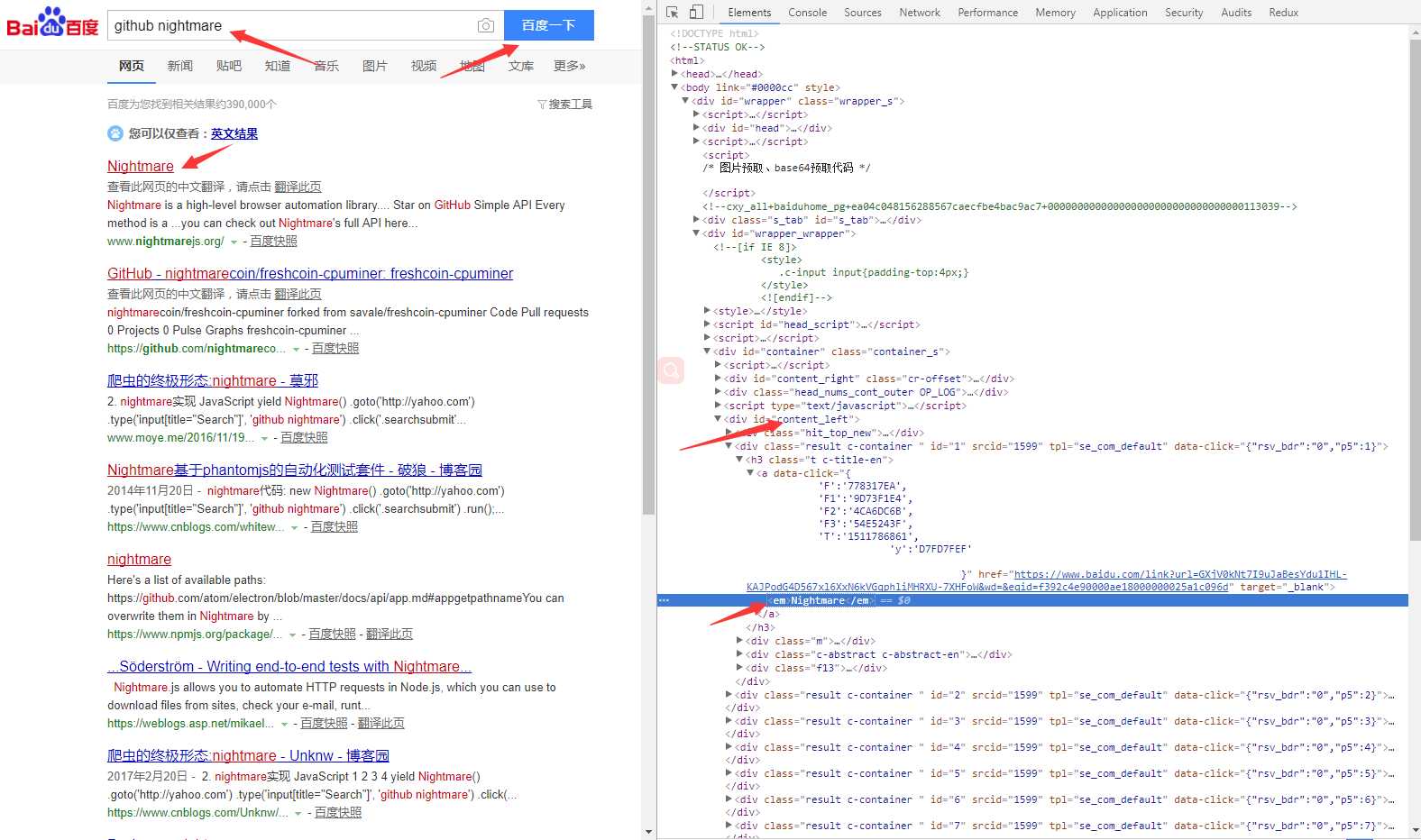Collapse the div id="wrapper_wrapper" node
The width and height of the screenshot is (1421, 840).
[696, 233]
